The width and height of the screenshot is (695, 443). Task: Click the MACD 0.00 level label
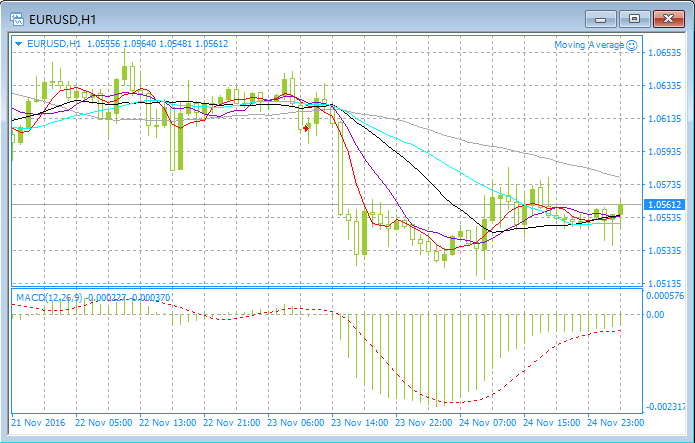(x=656, y=315)
